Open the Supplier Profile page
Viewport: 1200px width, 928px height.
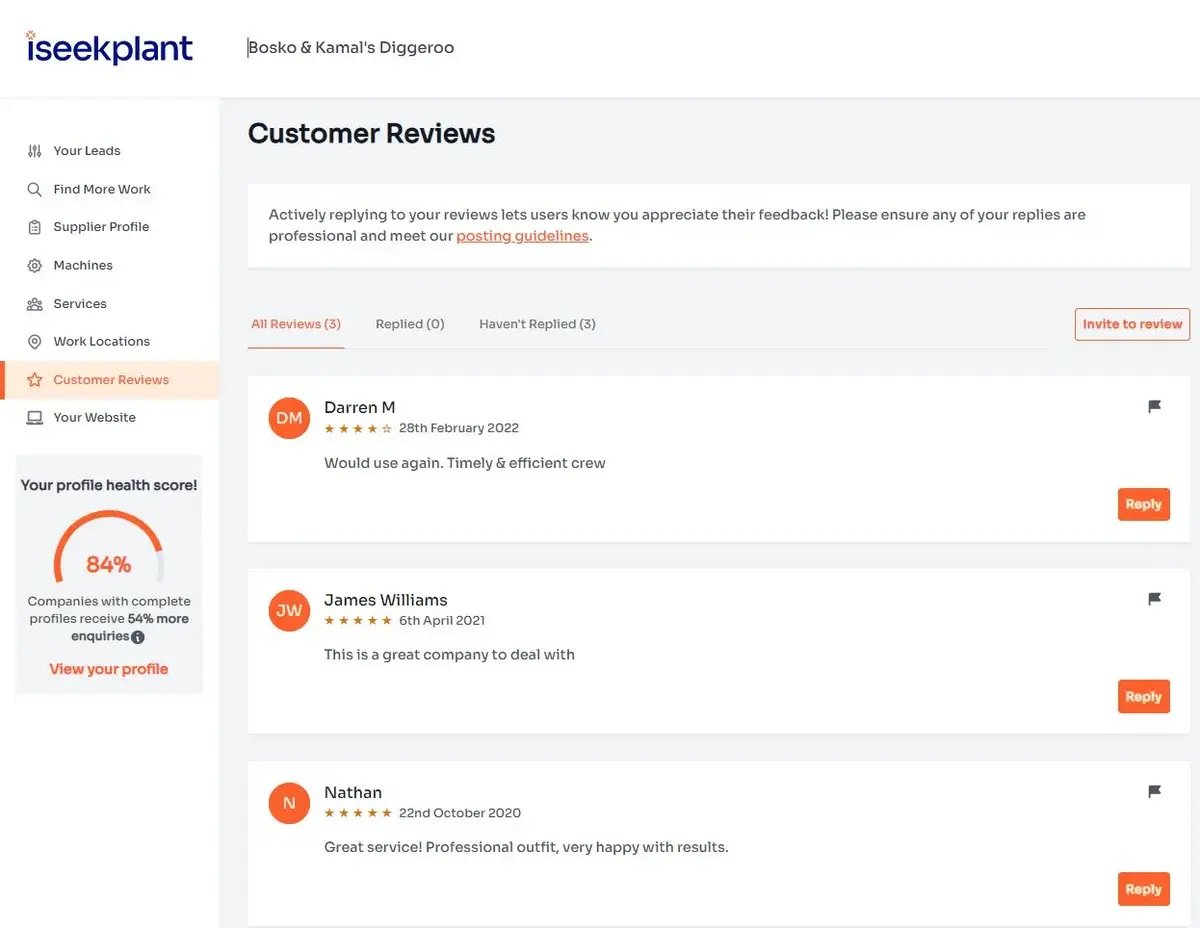[x=101, y=227]
